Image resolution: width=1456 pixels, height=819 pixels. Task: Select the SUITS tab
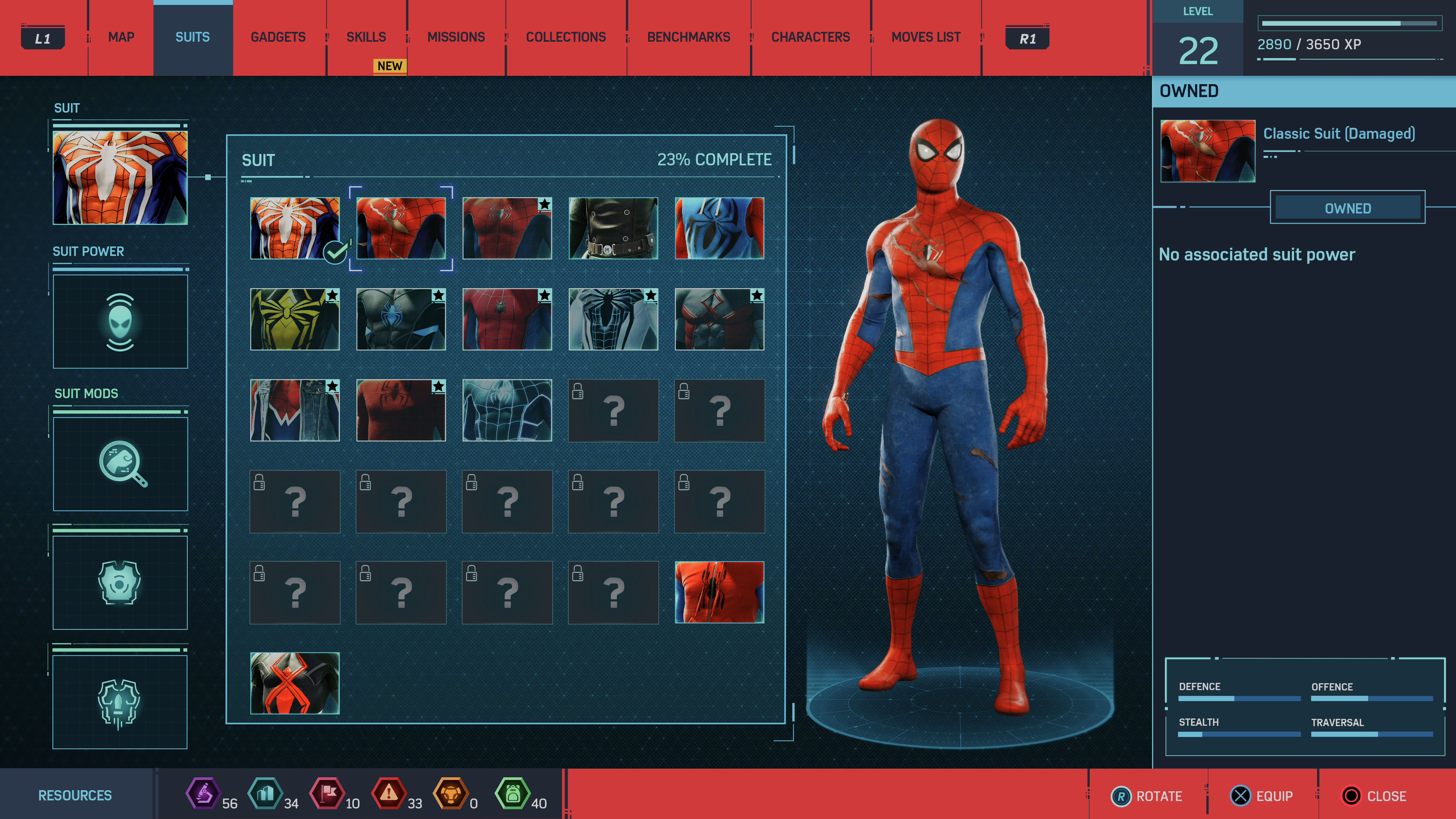pos(193,37)
